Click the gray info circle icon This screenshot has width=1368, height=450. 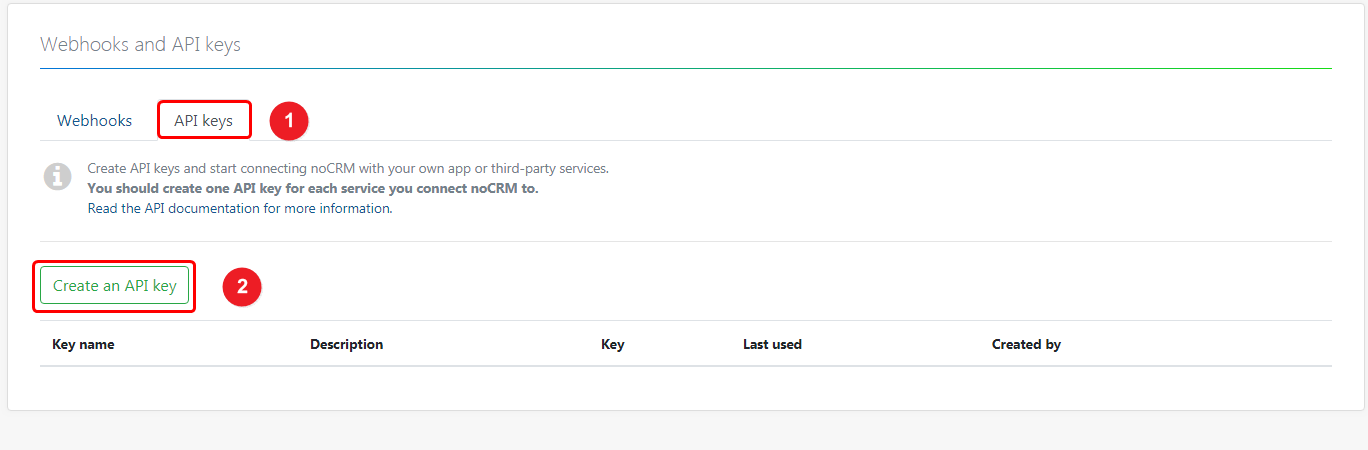pos(58,176)
